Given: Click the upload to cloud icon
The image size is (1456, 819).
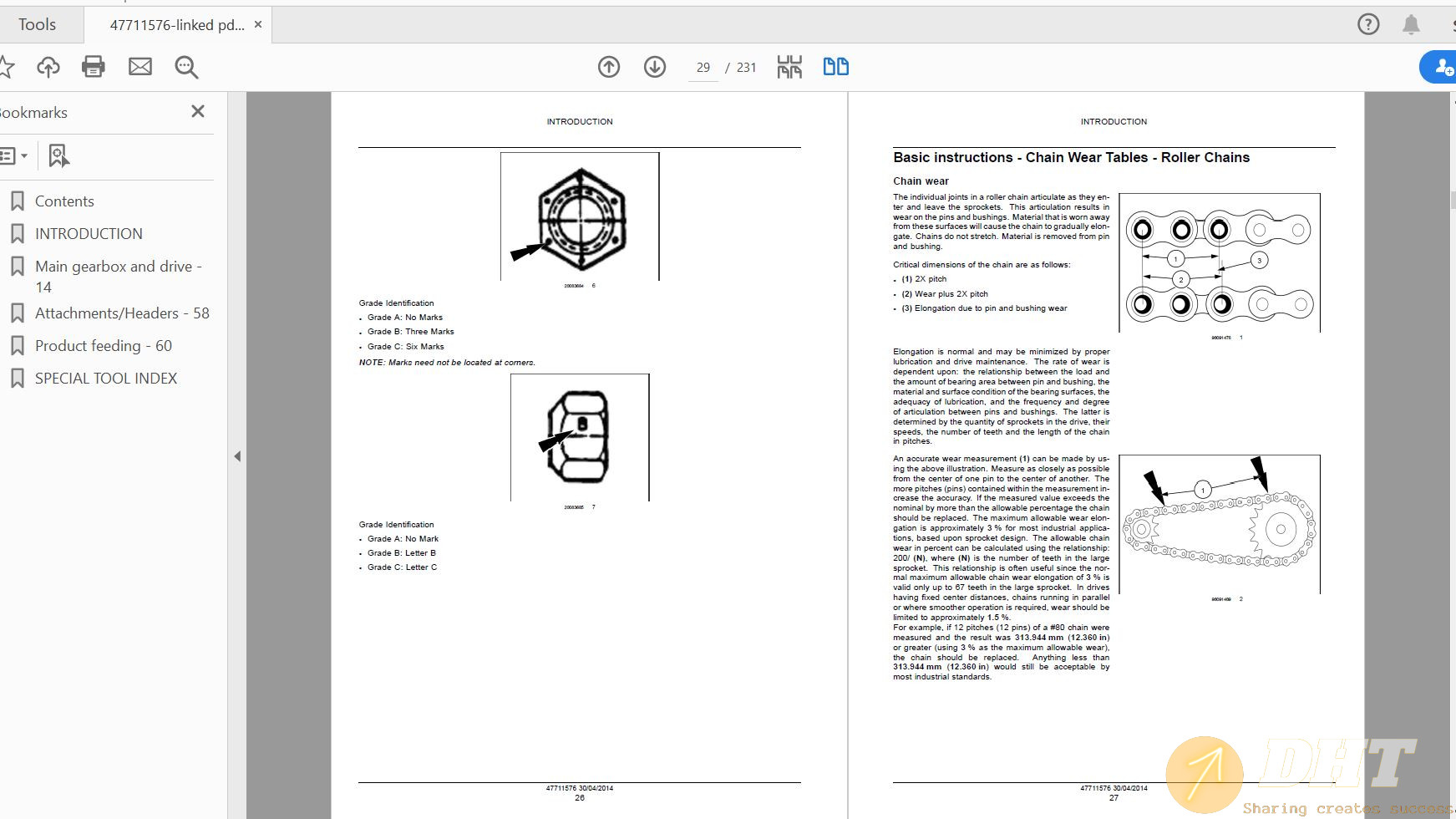Looking at the screenshot, I should coord(48,67).
